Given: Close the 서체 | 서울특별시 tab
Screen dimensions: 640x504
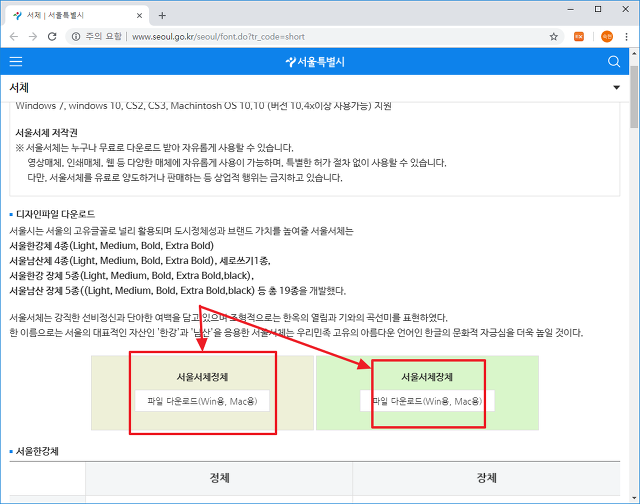Looking at the screenshot, I should tap(139, 16).
